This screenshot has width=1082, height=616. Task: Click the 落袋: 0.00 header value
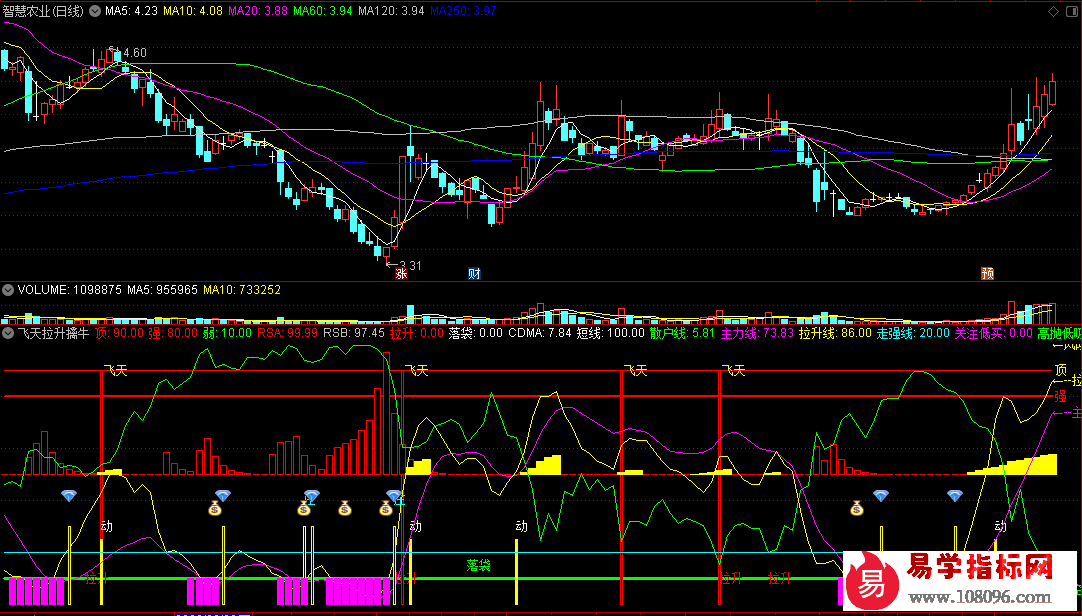click(476, 334)
